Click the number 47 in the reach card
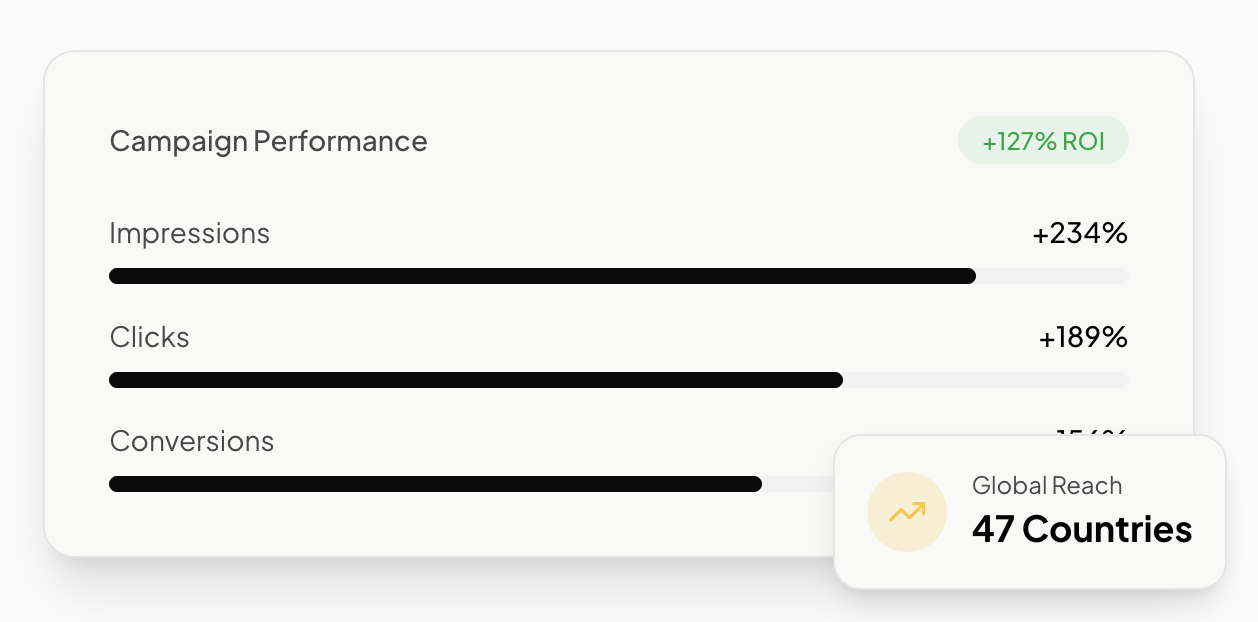Image resolution: width=1258 pixels, height=622 pixels. click(x=993, y=529)
